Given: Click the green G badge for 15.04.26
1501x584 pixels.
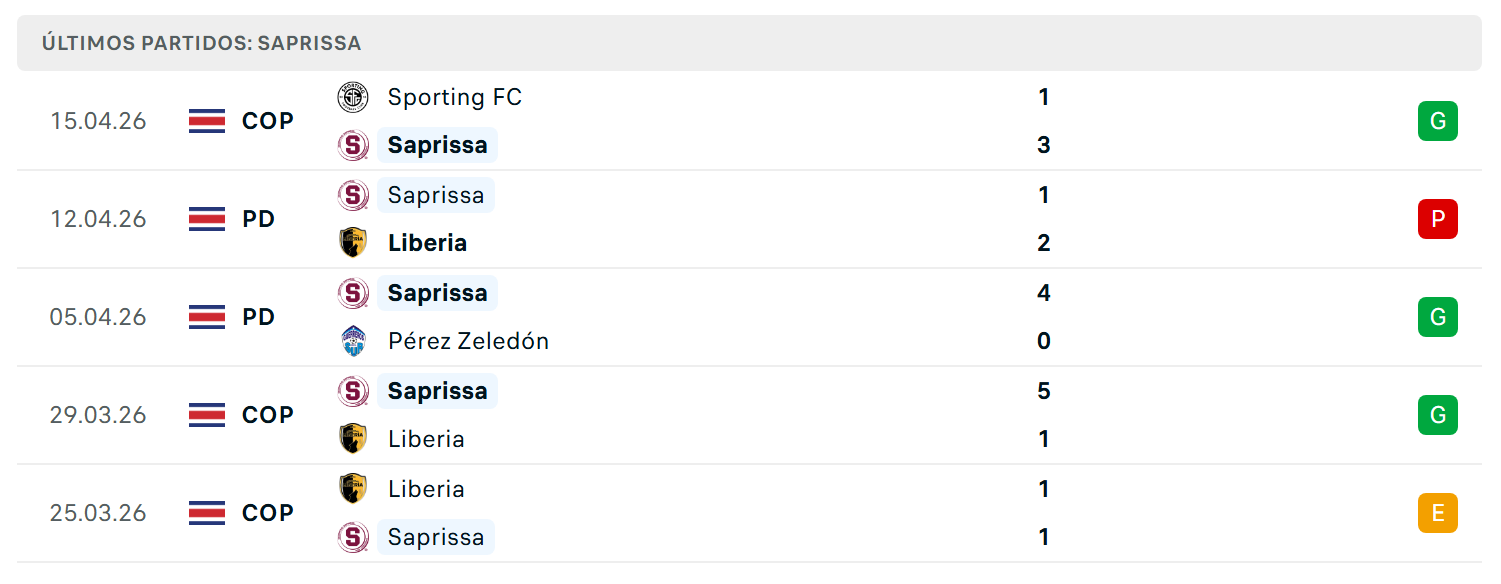Looking at the screenshot, I should (1438, 121).
